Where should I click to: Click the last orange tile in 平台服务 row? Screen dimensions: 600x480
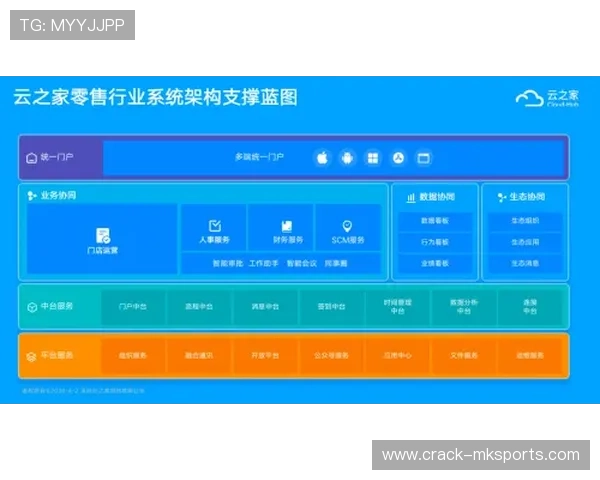(530, 356)
